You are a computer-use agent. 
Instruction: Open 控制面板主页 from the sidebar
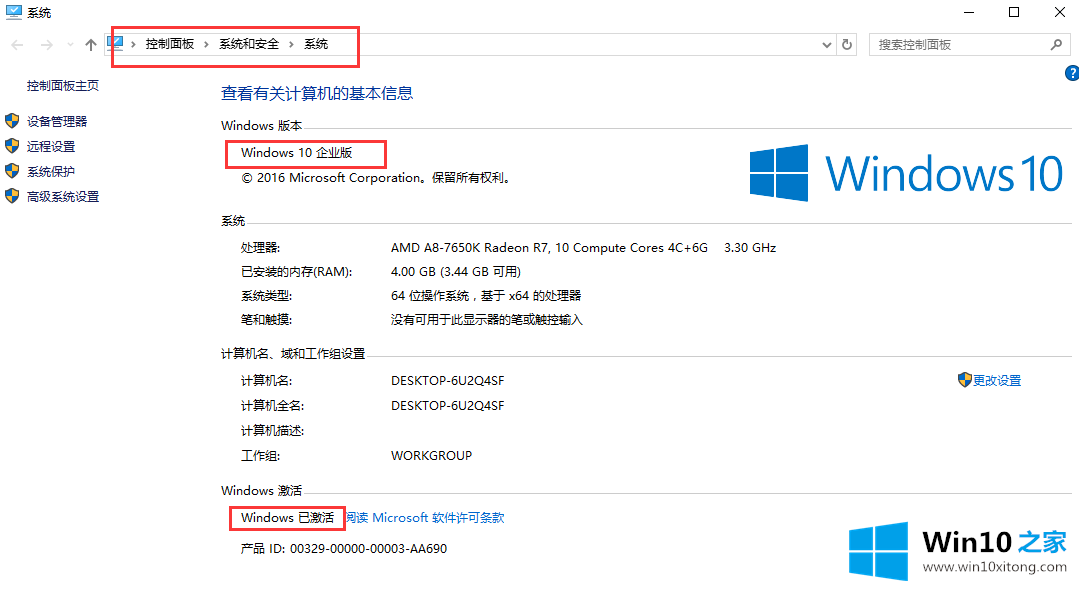[63, 86]
